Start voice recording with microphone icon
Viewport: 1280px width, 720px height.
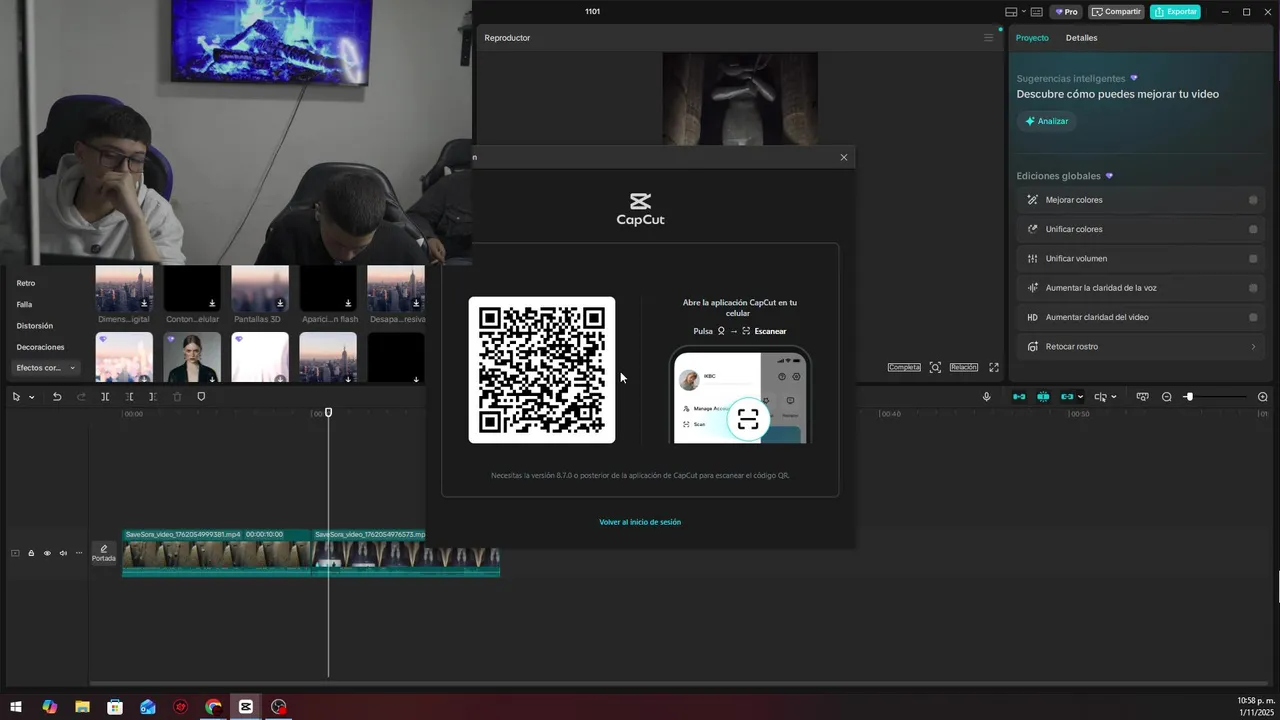(986, 397)
